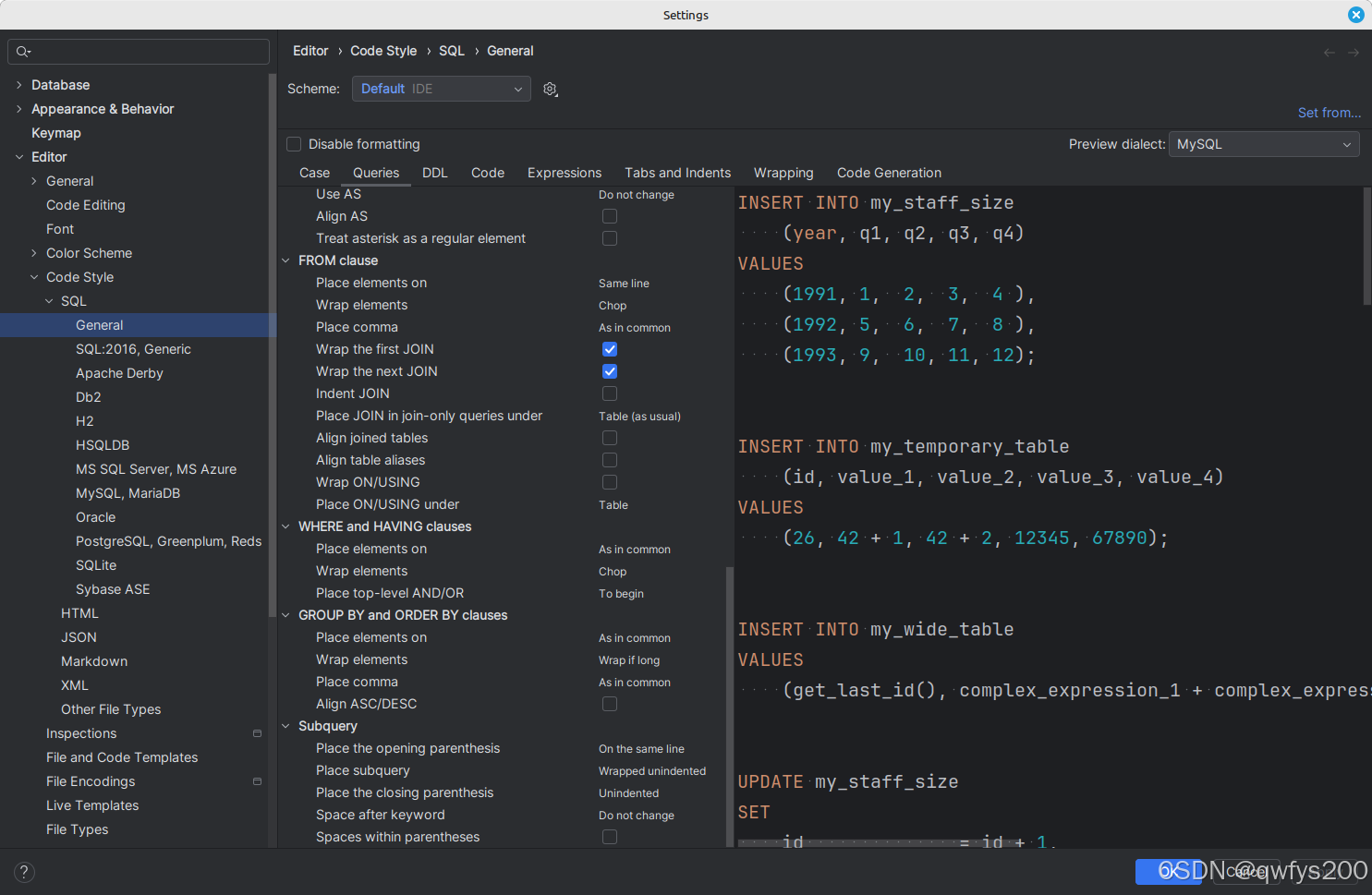Collapse the Subquery section
The image size is (1372, 895).
point(285,726)
